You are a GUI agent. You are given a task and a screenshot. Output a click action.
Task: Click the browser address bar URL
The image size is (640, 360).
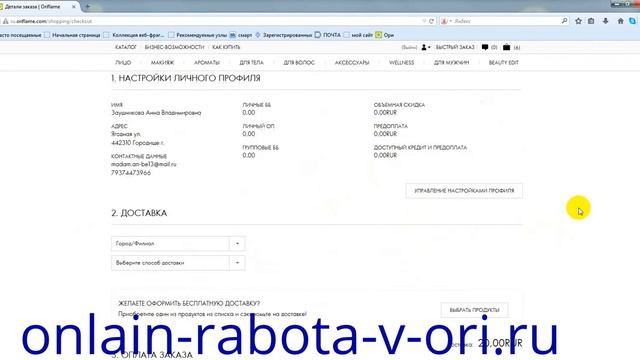tap(51, 21)
